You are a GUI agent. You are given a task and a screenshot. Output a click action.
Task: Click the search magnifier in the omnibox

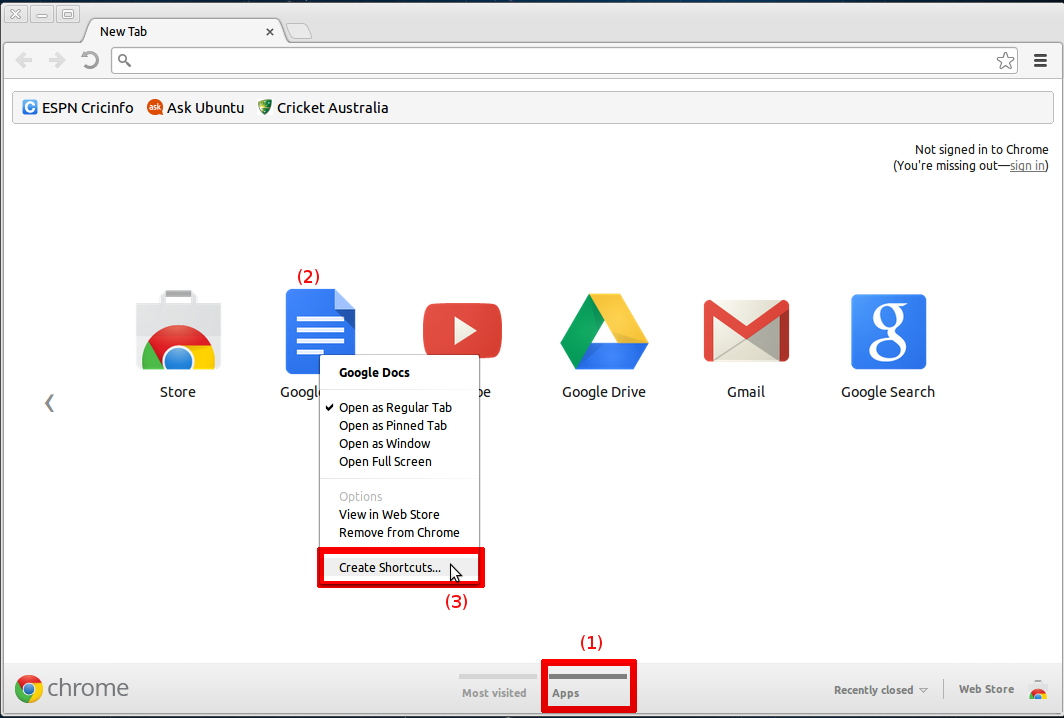[124, 60]
